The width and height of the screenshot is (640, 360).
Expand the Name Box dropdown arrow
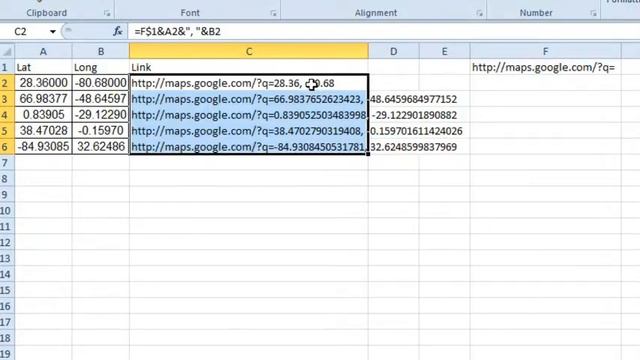(x=53, y=31)
